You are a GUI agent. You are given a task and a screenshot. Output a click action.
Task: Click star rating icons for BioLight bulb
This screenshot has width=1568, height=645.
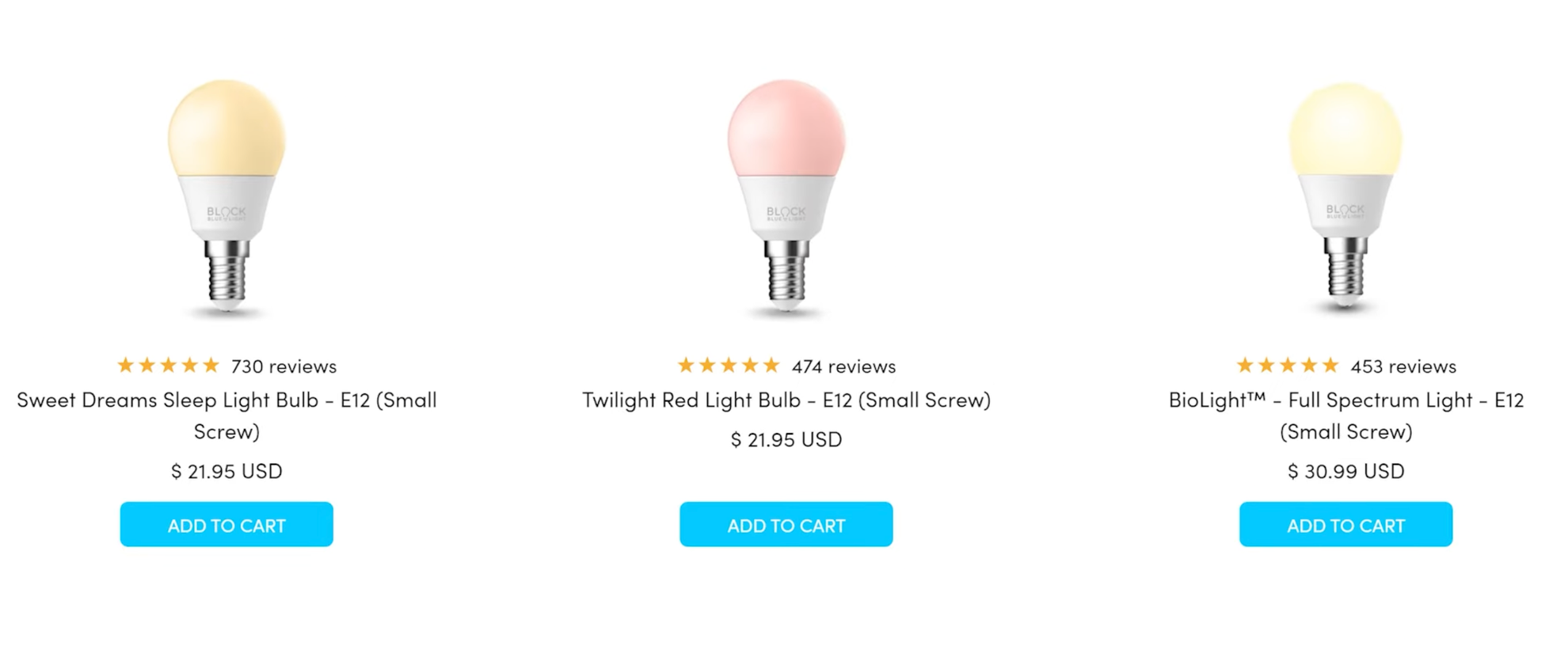pos(1288,365)
